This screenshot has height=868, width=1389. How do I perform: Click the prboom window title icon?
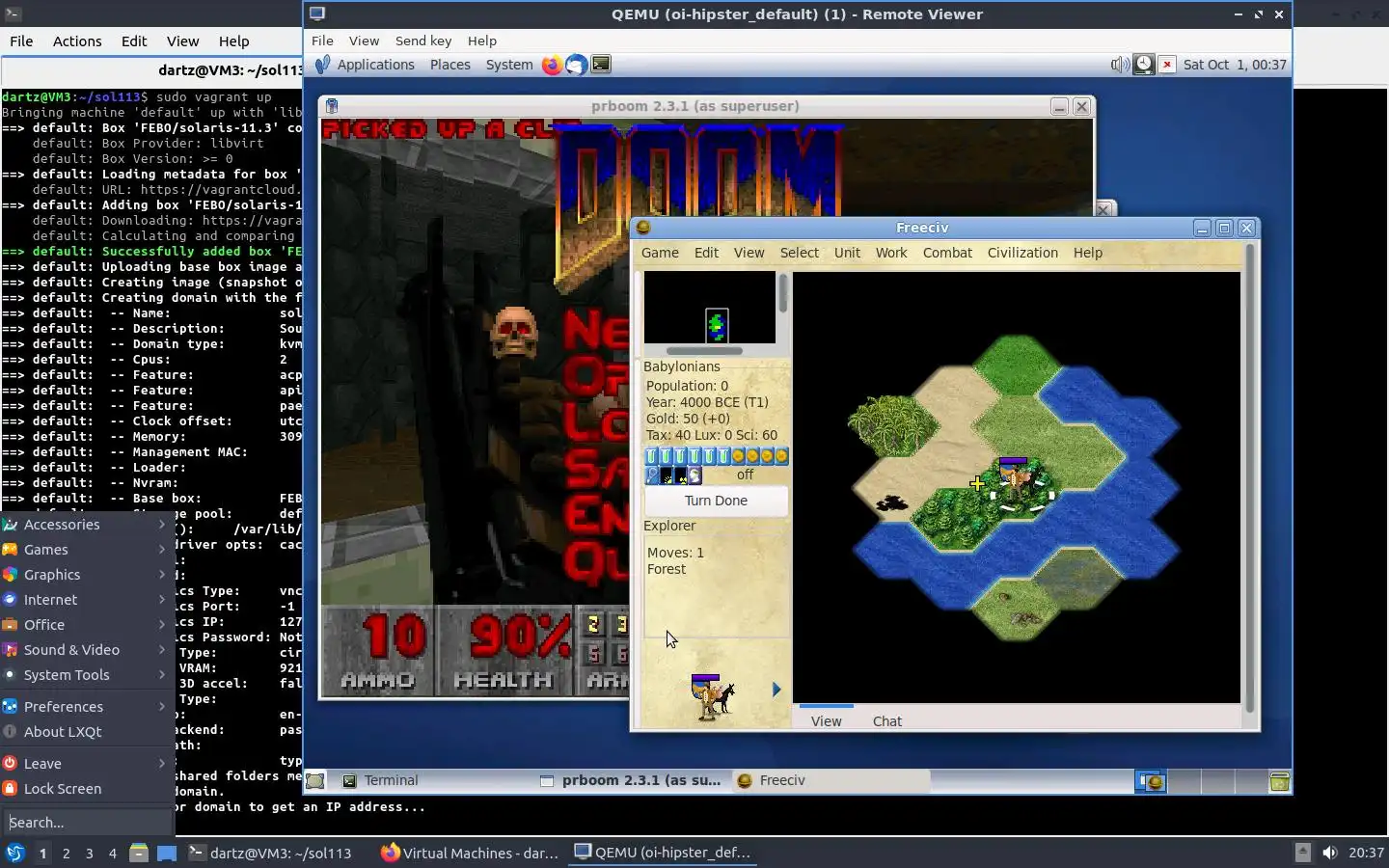coord(332,106)
